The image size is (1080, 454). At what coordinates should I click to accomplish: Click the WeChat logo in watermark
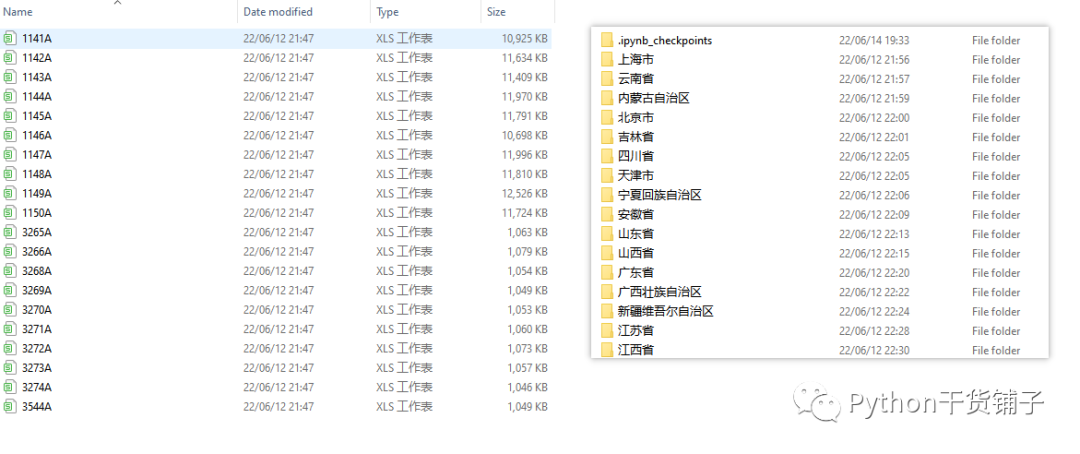(818, 402)
